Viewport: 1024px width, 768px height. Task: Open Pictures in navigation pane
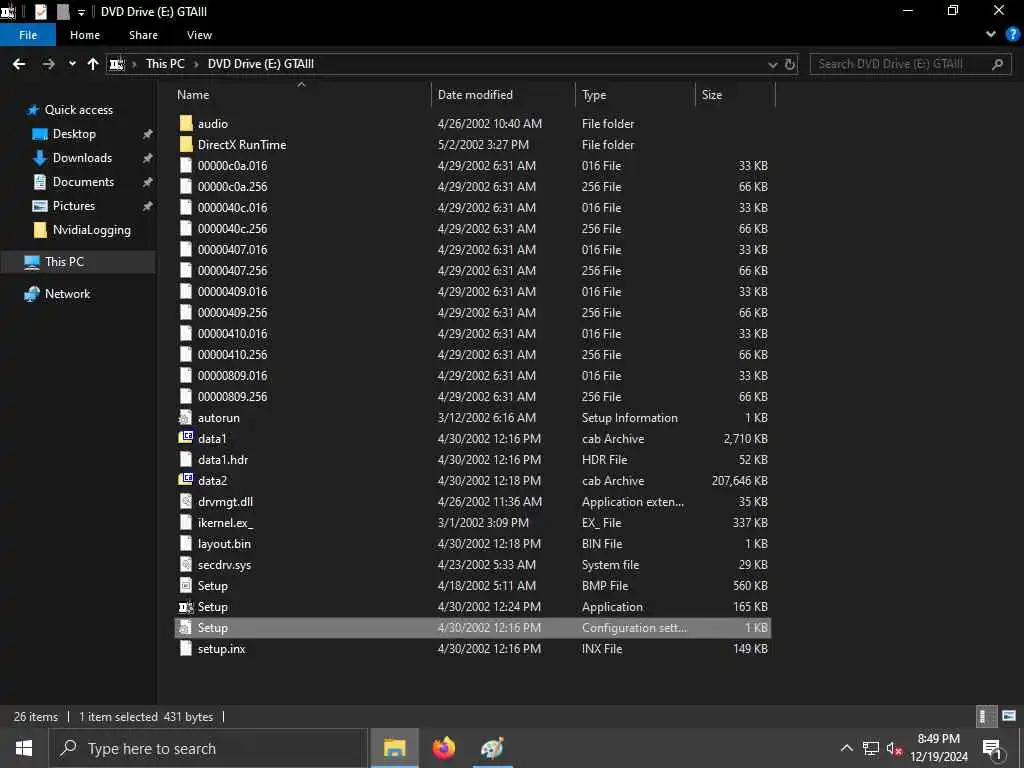point(74,206)
